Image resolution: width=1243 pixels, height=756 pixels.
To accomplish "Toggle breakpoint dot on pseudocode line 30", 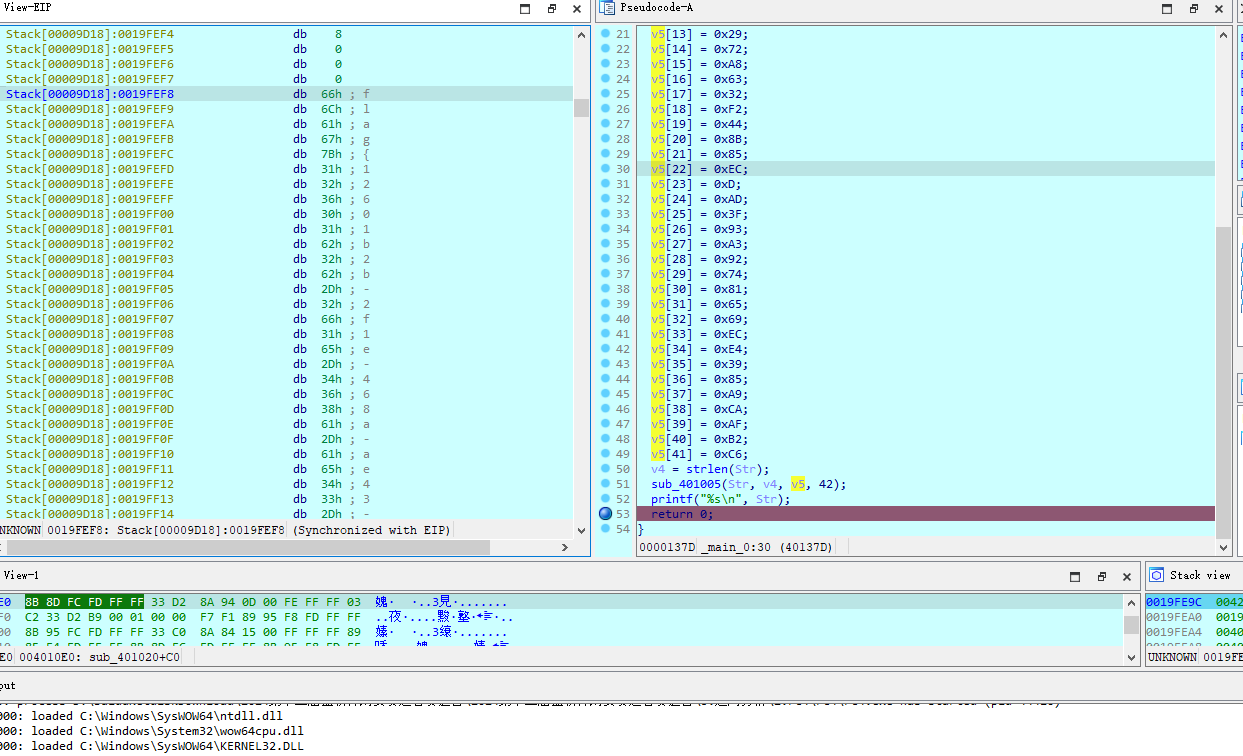I will (x=606, y=169).
